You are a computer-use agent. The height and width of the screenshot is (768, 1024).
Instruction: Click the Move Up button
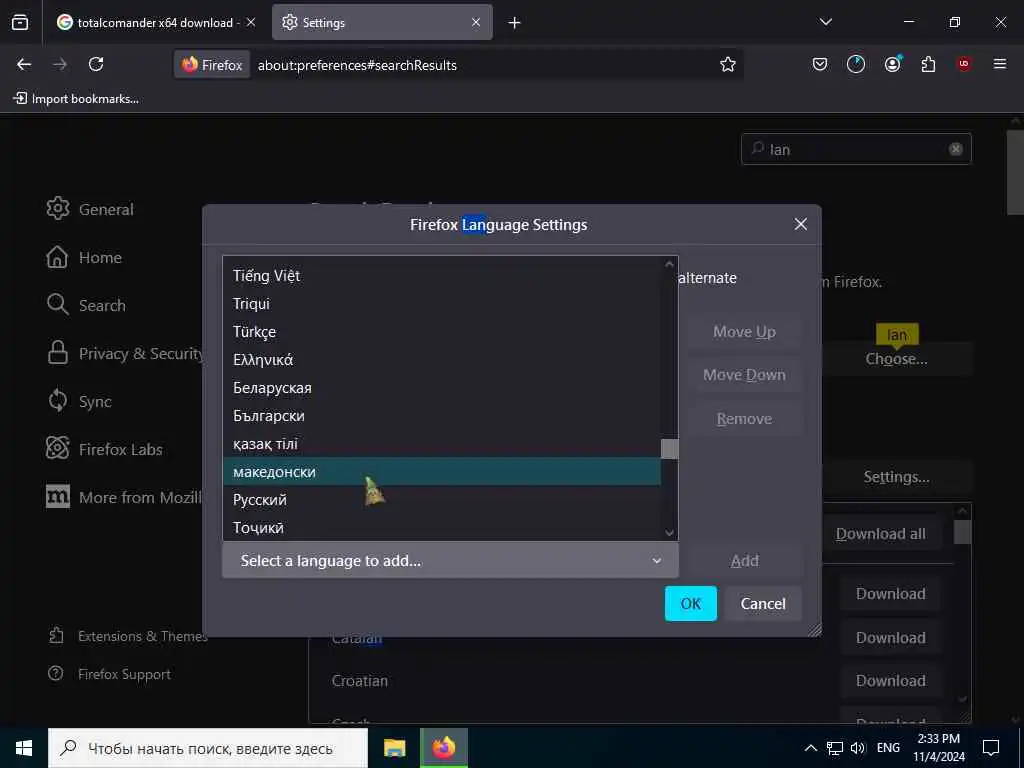[x=744, y=332]
